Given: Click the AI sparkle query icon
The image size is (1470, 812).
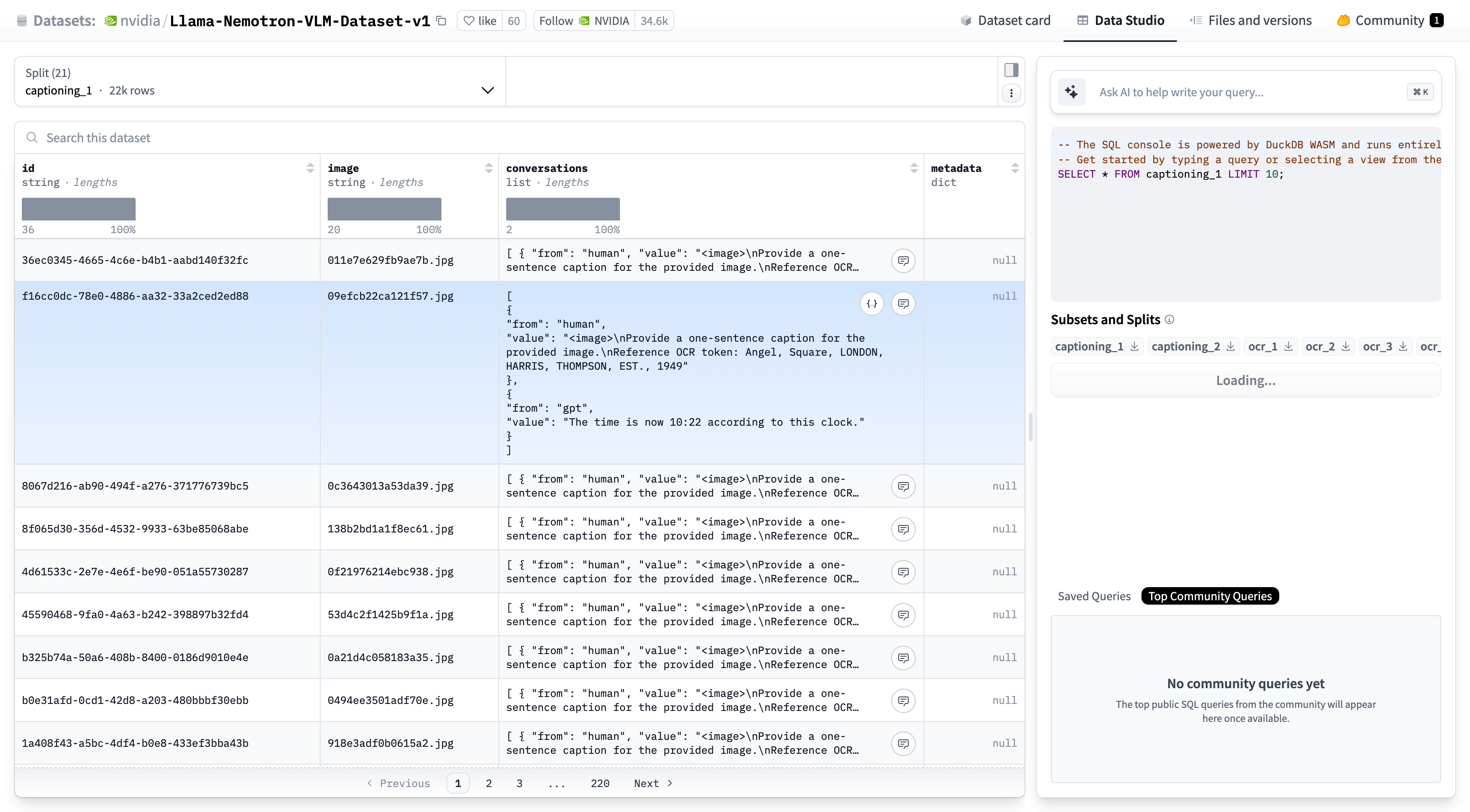Looking at the screenshot, I should [x=1071, y=92].
